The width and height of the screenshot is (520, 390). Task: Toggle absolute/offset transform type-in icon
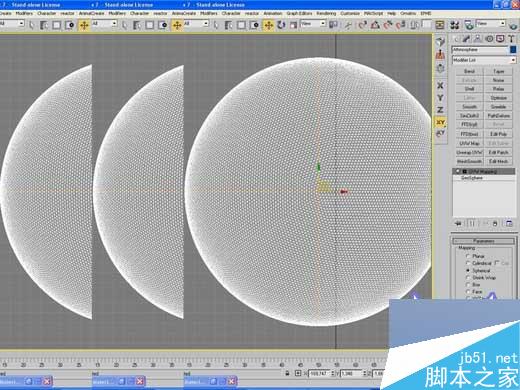pyautogui.click(x=298, y=373)
